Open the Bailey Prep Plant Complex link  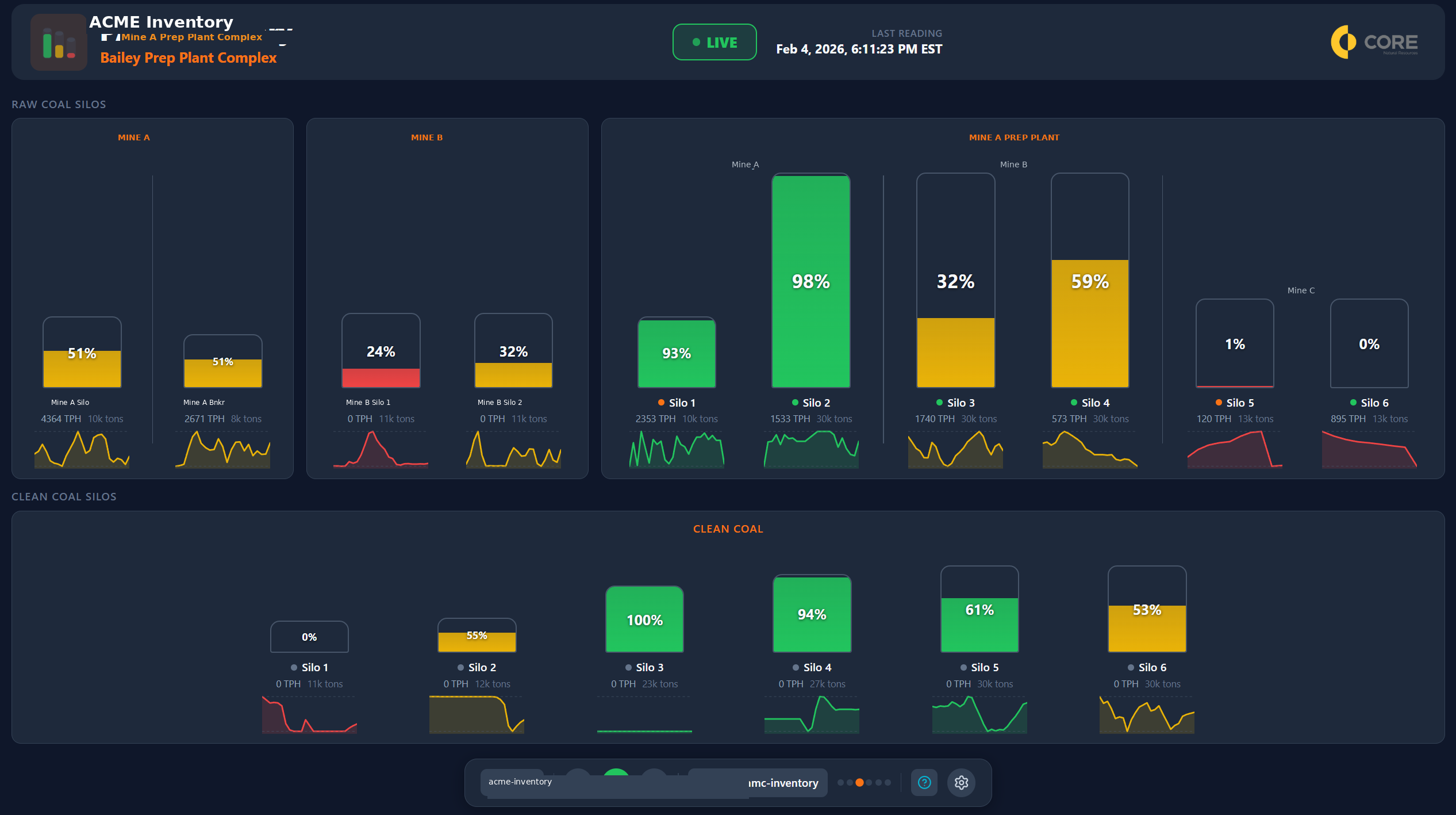click(189, 58)
